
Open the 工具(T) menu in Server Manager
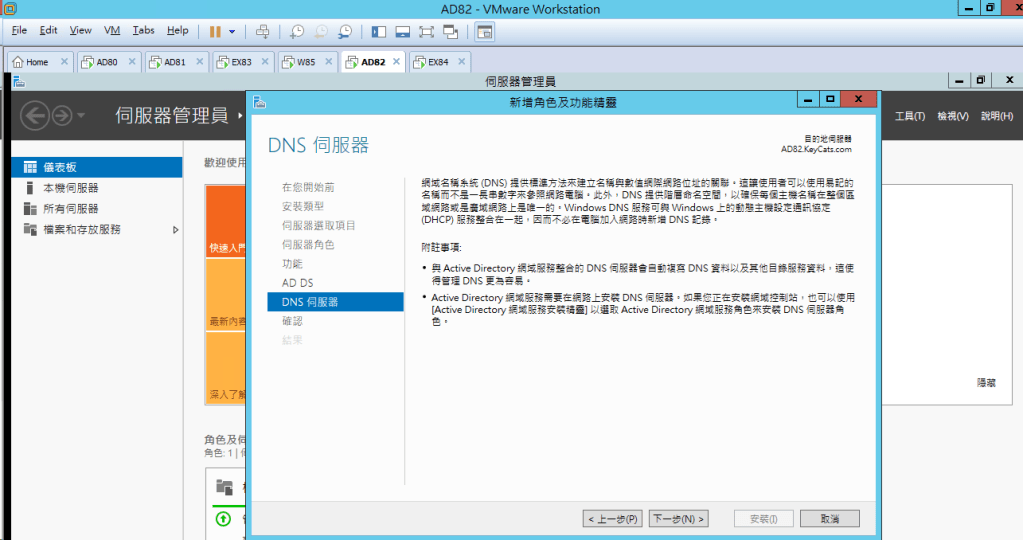(909, 116)
